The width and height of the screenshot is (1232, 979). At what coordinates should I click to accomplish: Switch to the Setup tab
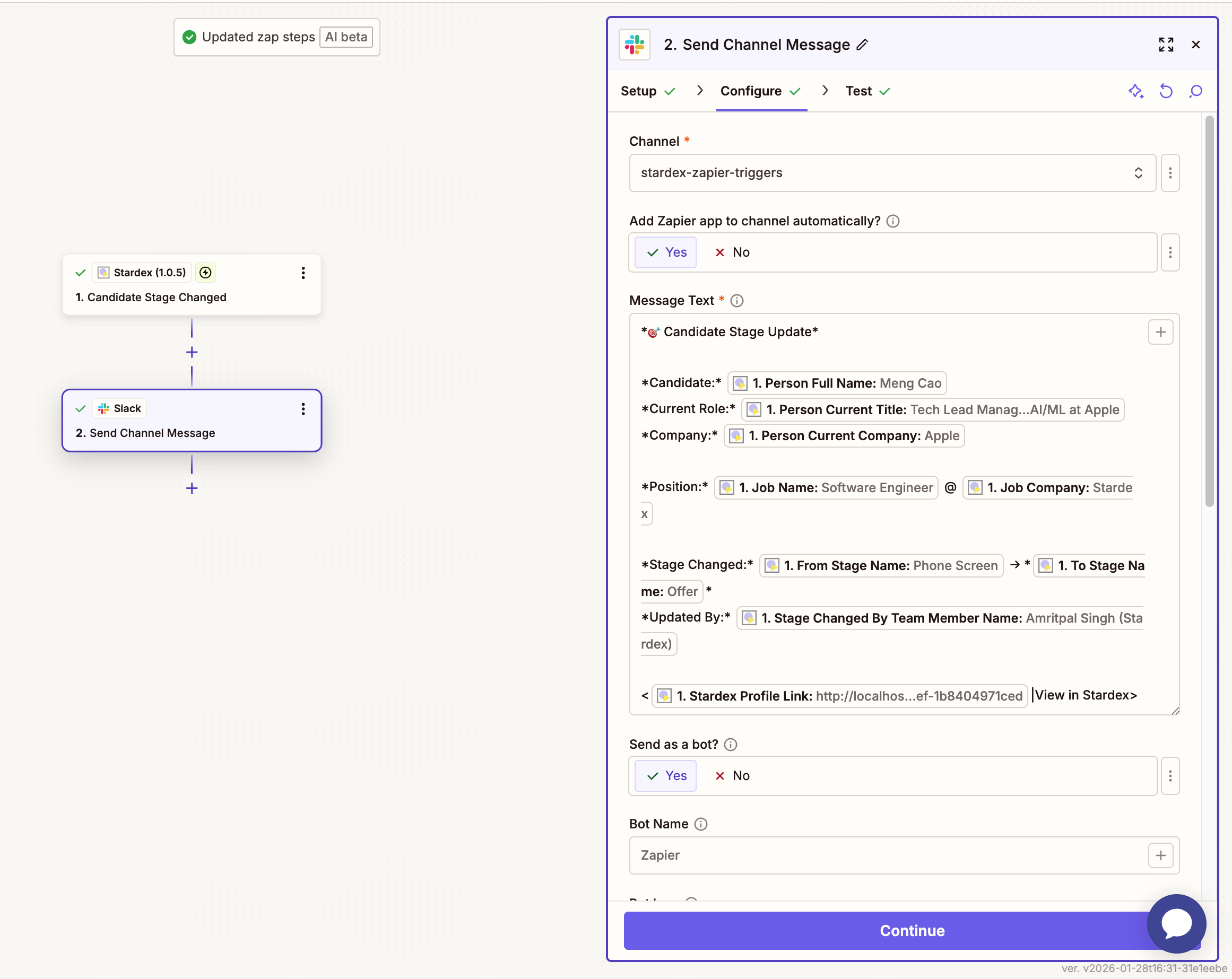point(648,91)
